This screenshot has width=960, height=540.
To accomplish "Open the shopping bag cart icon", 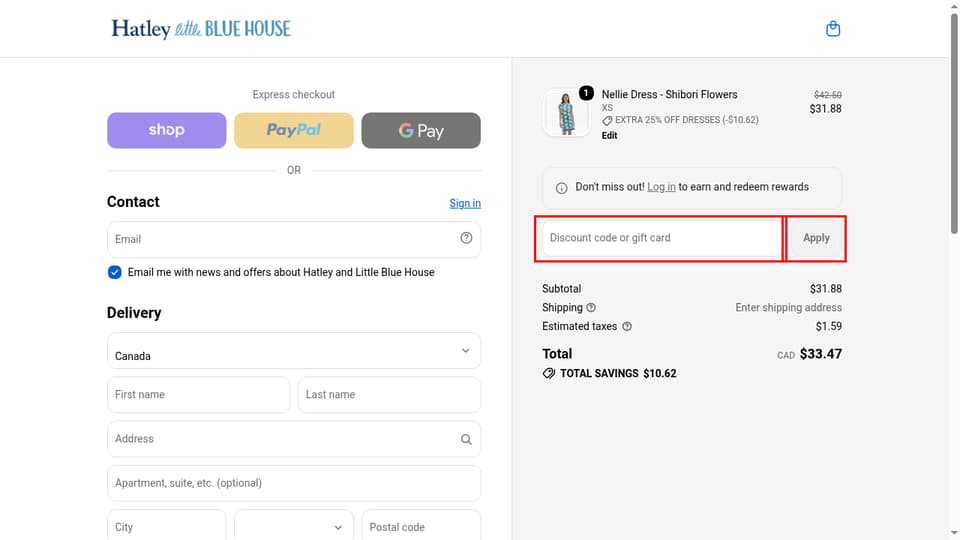I will click(x=833, y=29).
